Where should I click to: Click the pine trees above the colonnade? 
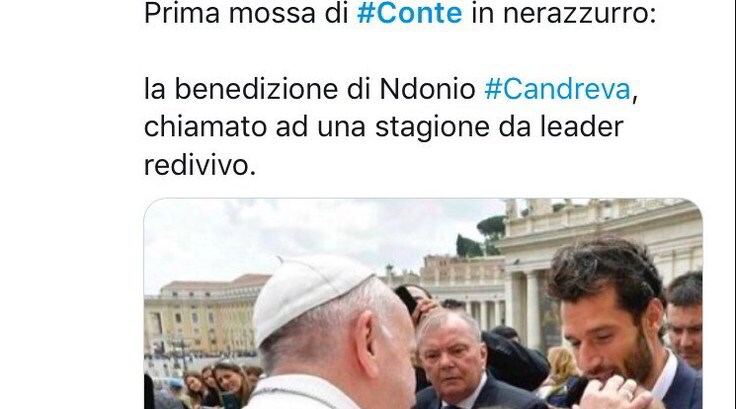pos(483,237)
